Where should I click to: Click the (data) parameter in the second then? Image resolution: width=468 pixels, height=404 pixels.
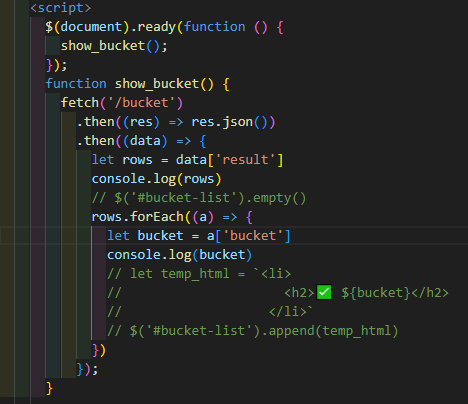145,141
